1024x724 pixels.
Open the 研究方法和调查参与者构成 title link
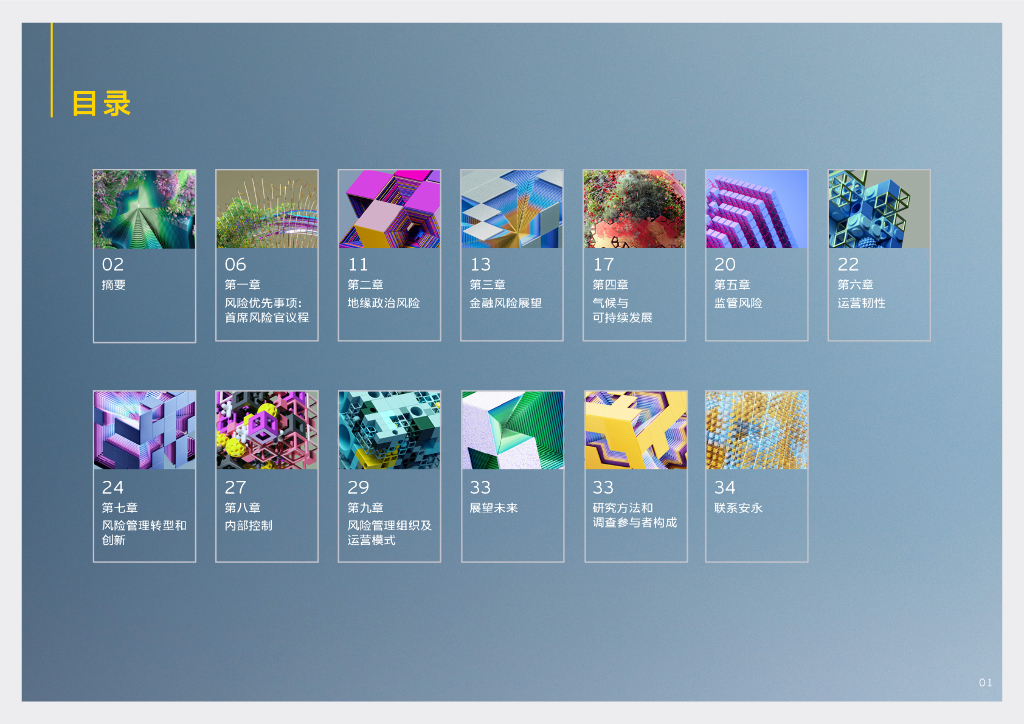(x=635, y=515)
